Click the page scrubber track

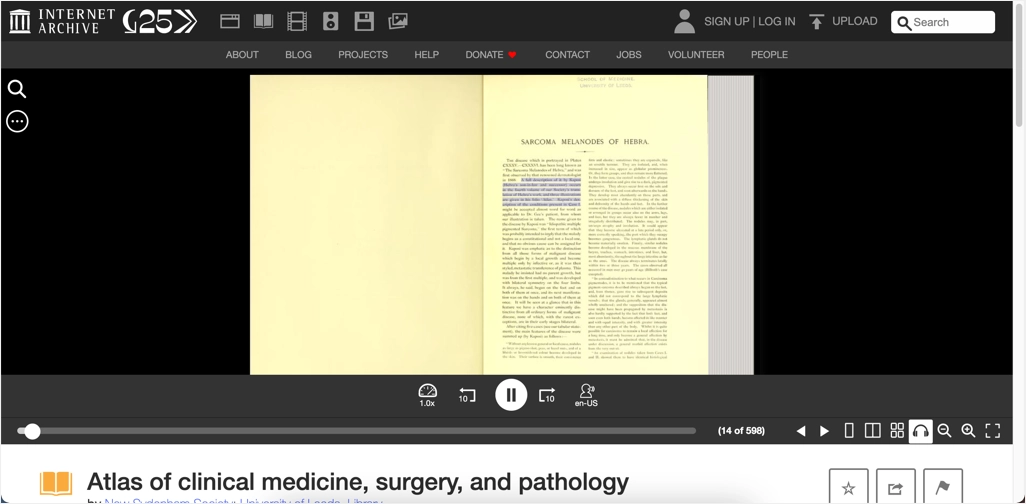pyautogui.click(x=357, y=431)
